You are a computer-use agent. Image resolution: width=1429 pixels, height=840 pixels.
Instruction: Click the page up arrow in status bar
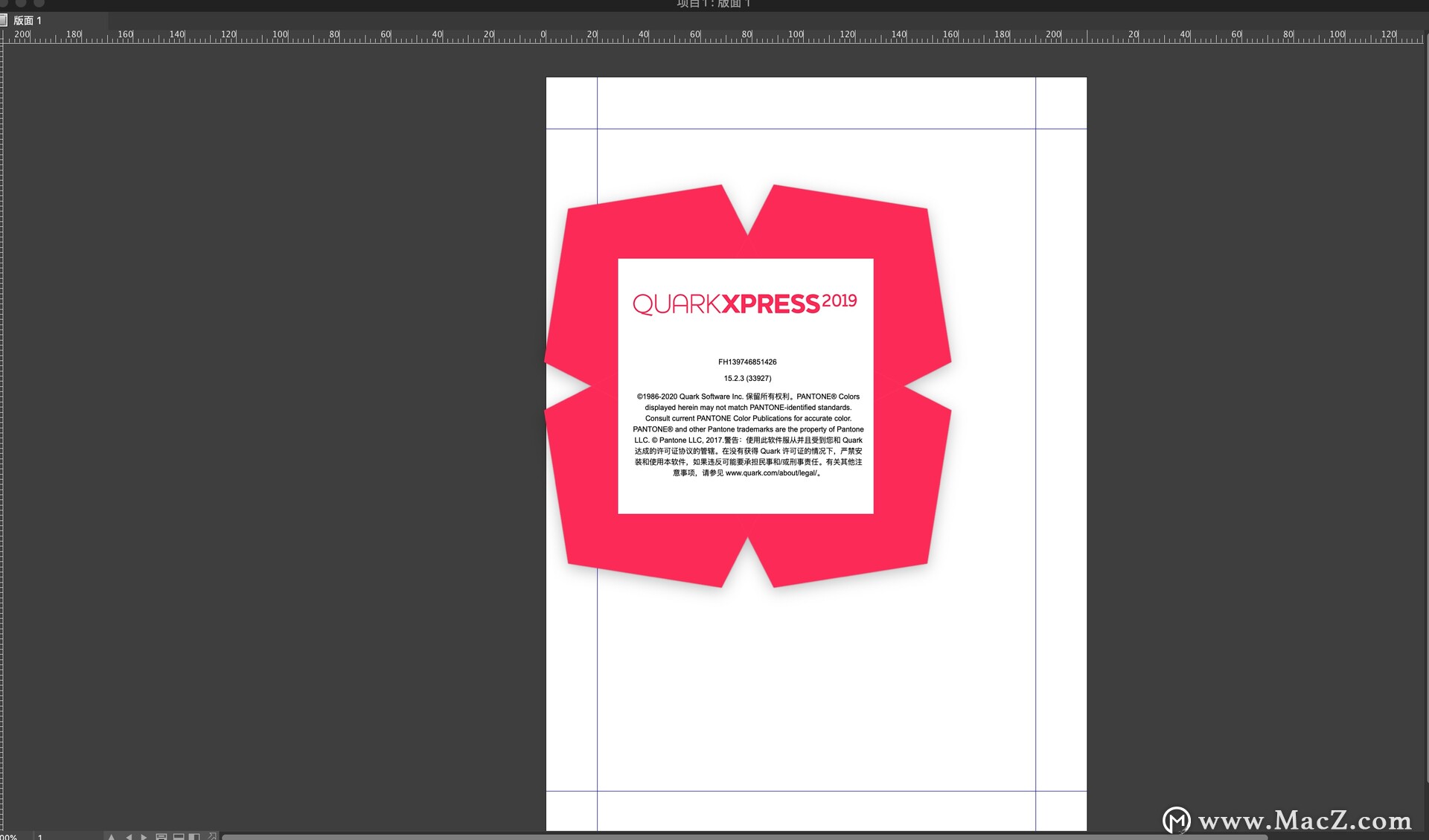click(x=112, y=837)
